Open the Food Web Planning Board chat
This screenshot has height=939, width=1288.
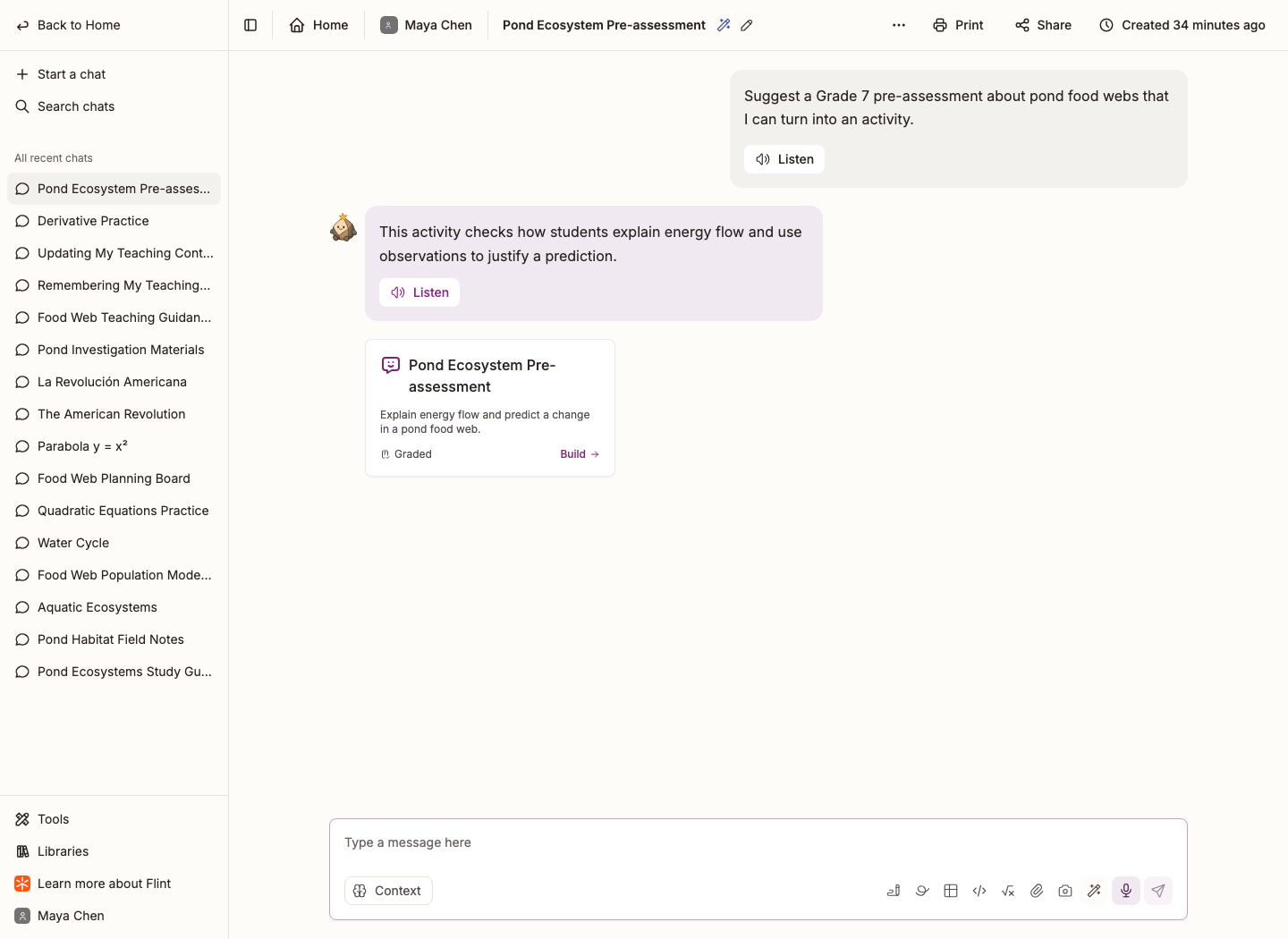tap(114, 478)
